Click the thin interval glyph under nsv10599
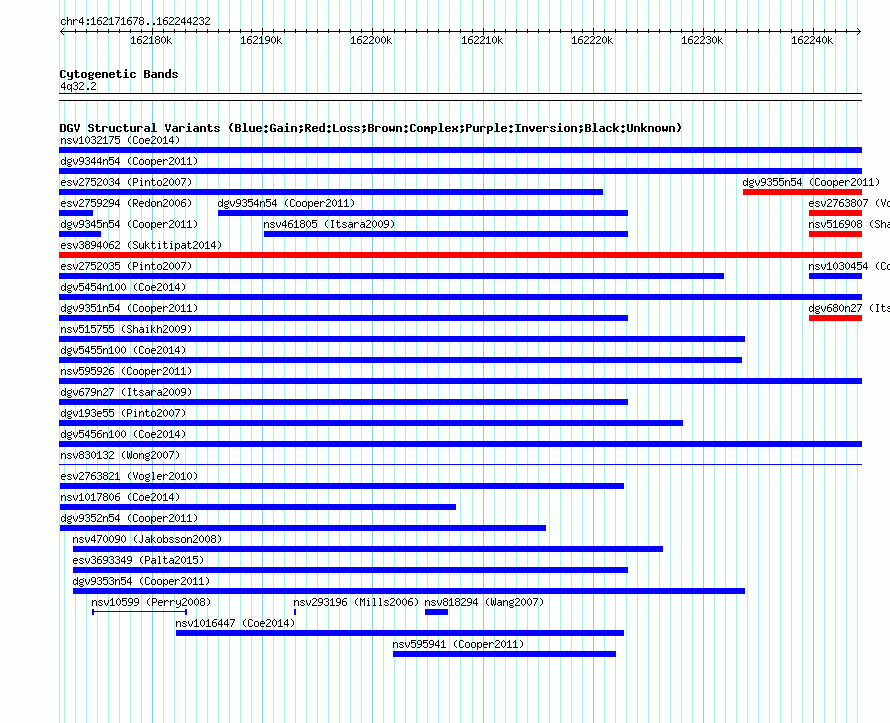 click(140, 612)
